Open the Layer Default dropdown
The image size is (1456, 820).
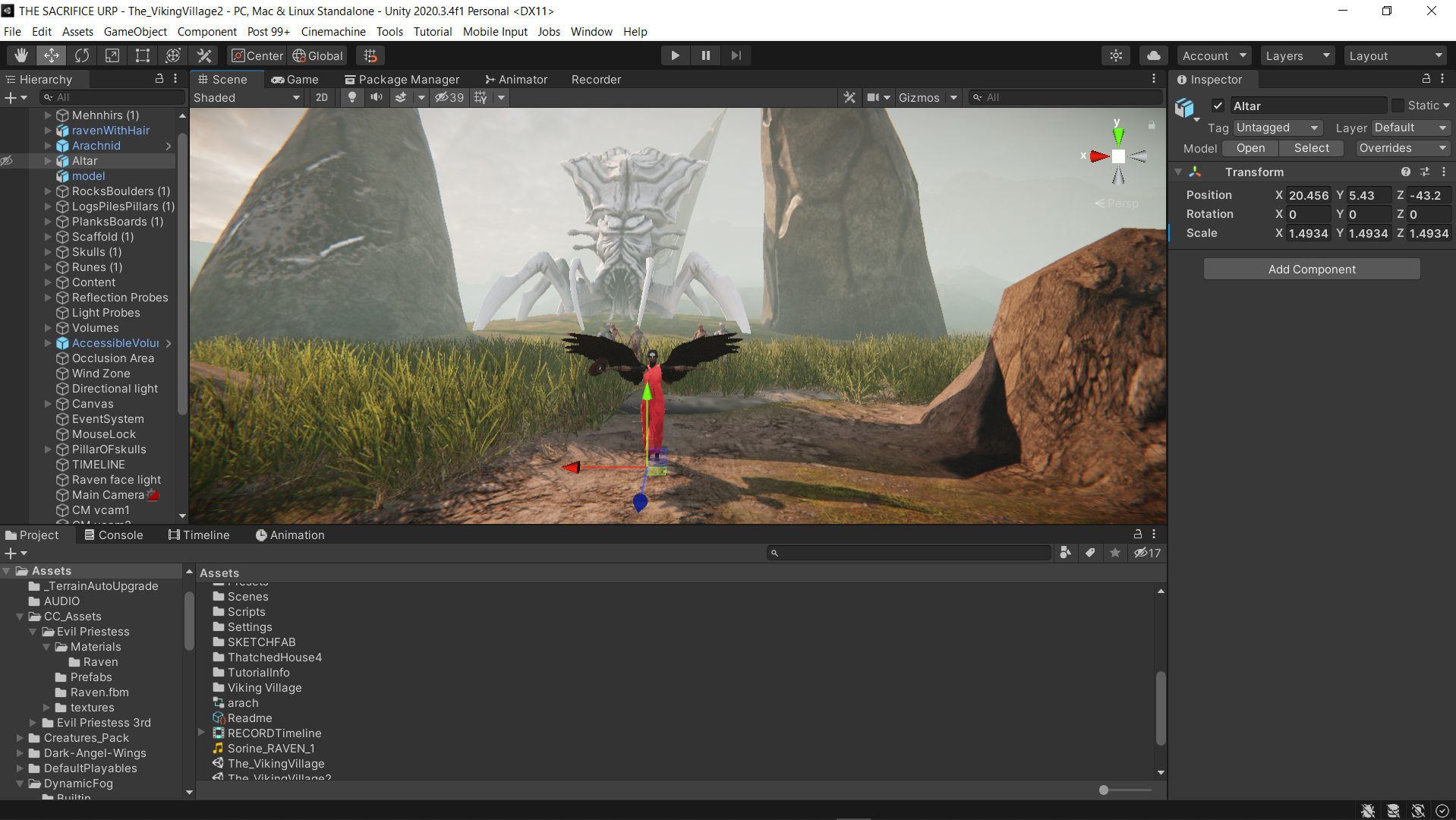(1411, 128)
